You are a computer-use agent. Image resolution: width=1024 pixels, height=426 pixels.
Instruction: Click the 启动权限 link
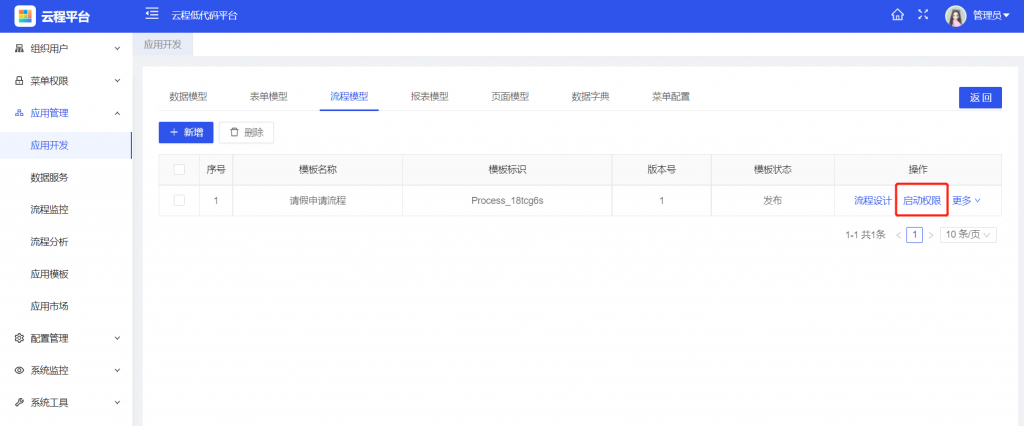pyautogui.click(x=921, y=200)
